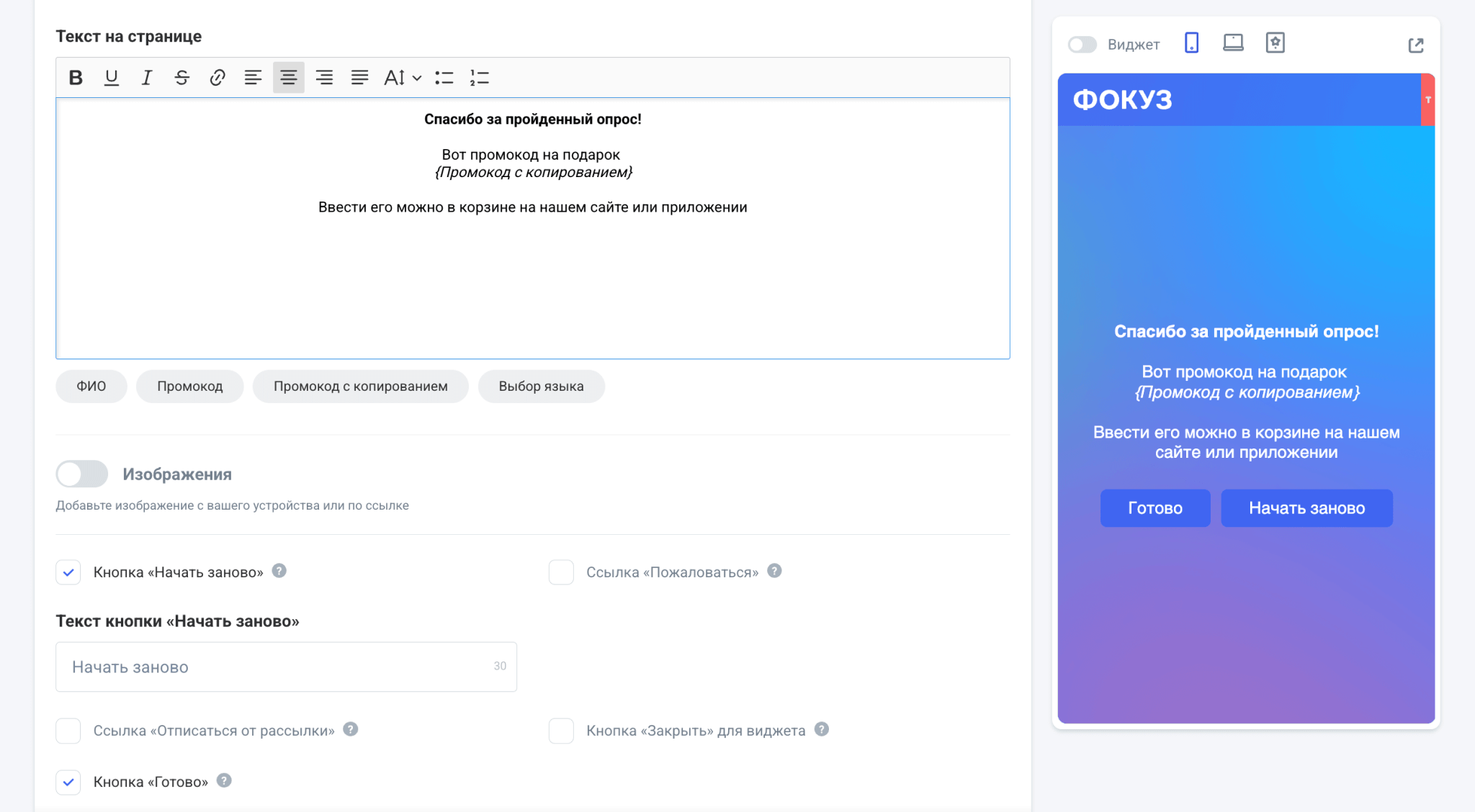Apply strikethrough formatting
Viewport: 1475px width, 812px height.
click(x=181, y=78)
